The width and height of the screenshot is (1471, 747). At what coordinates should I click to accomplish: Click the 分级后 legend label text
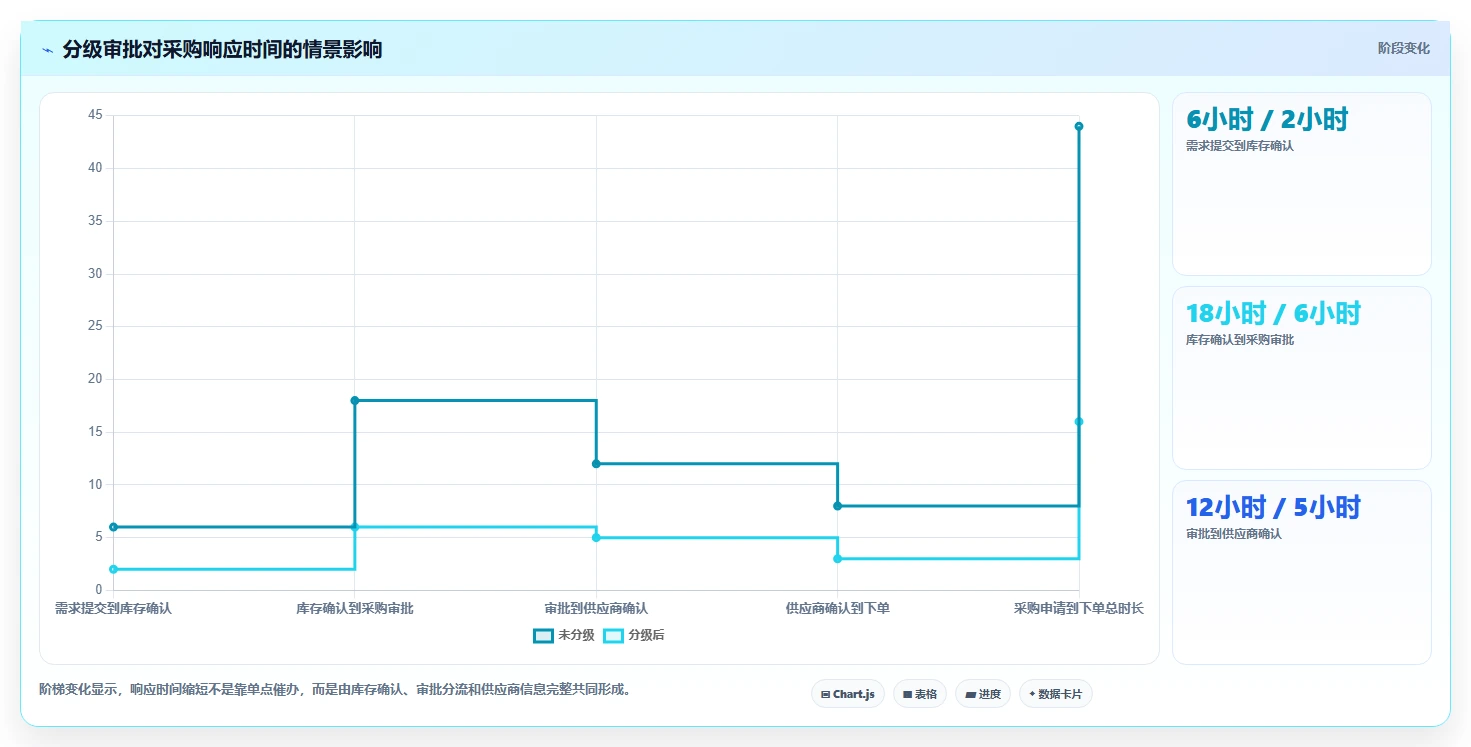646,636
